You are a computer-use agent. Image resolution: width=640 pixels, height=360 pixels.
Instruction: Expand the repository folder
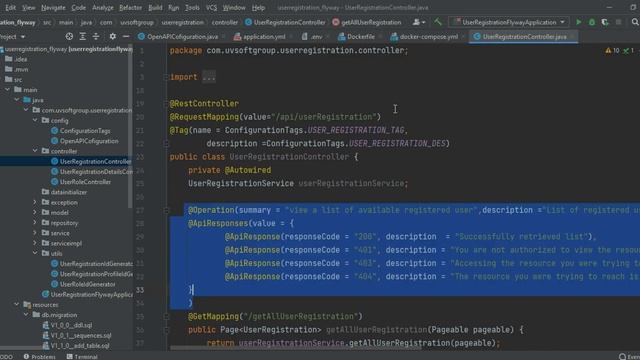(35, 223)
